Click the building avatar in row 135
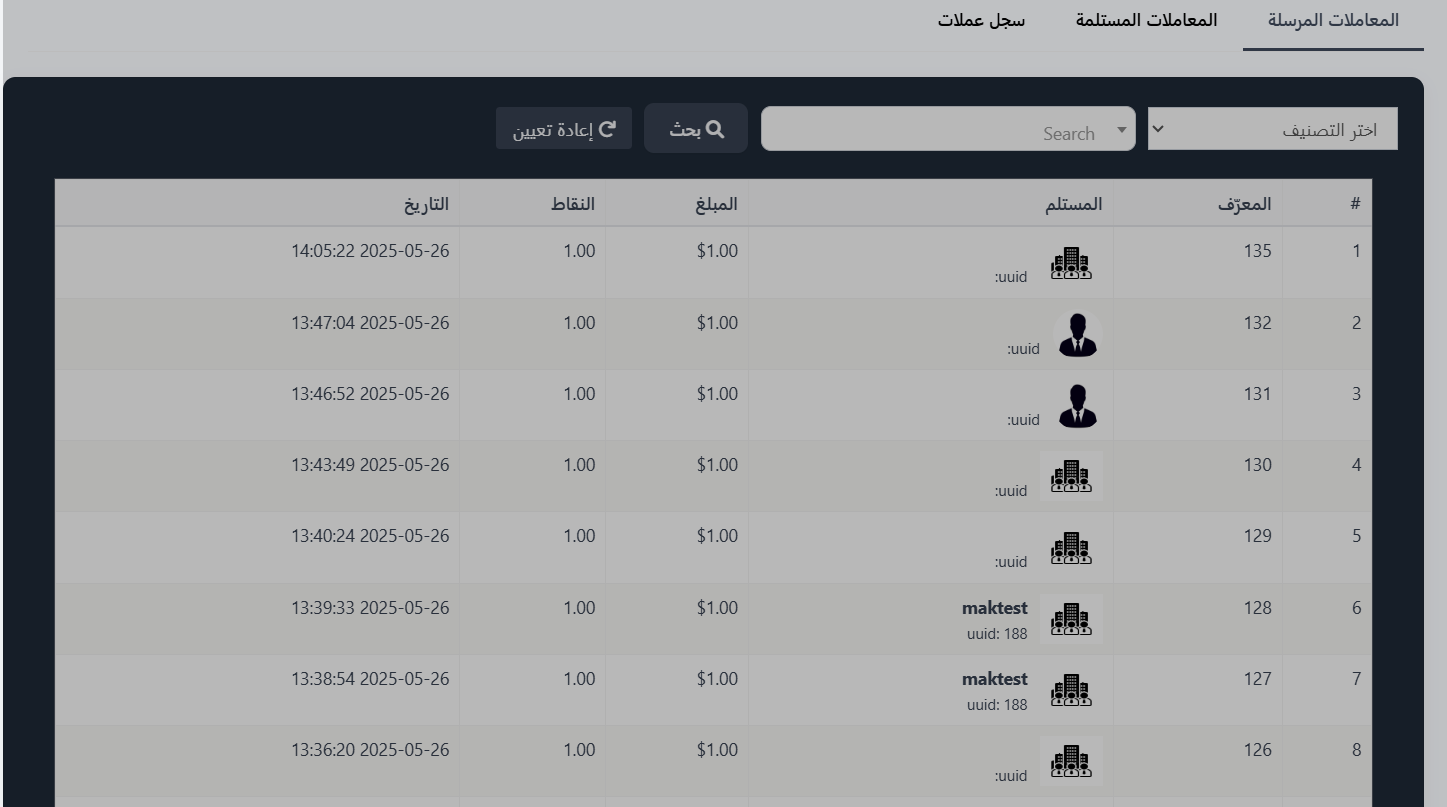This screenshot has width=1447, height=807. tap(1071, 264)
